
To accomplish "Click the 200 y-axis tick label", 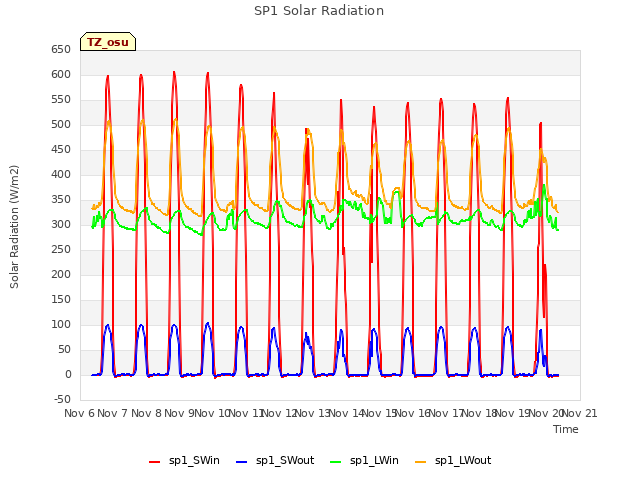I will (61, 275).
